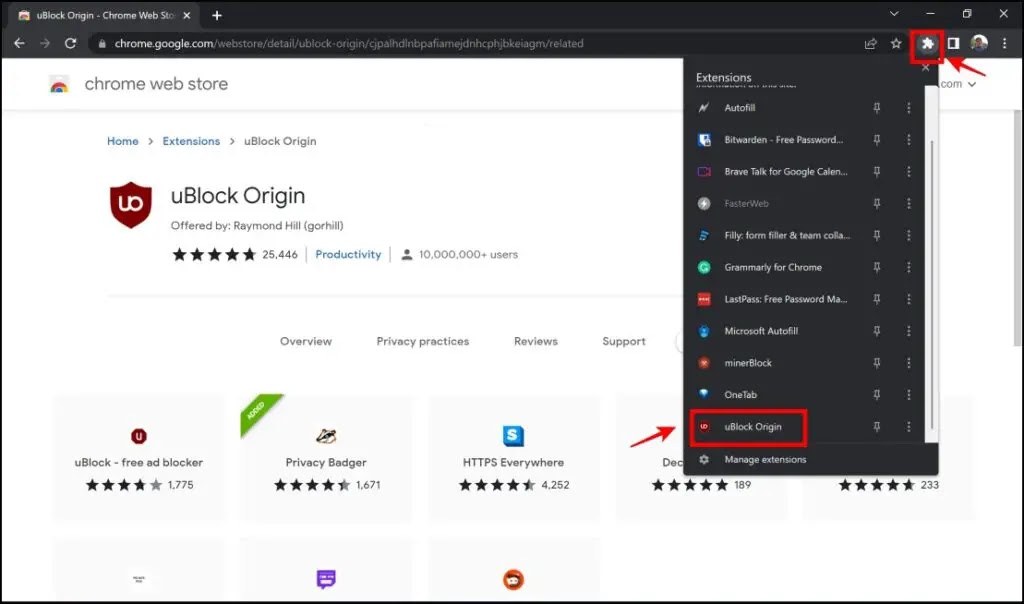This screenshot has height=604, width=1024.
Task: Close the uBlock Origin browser tab
Action: [187, 15]
